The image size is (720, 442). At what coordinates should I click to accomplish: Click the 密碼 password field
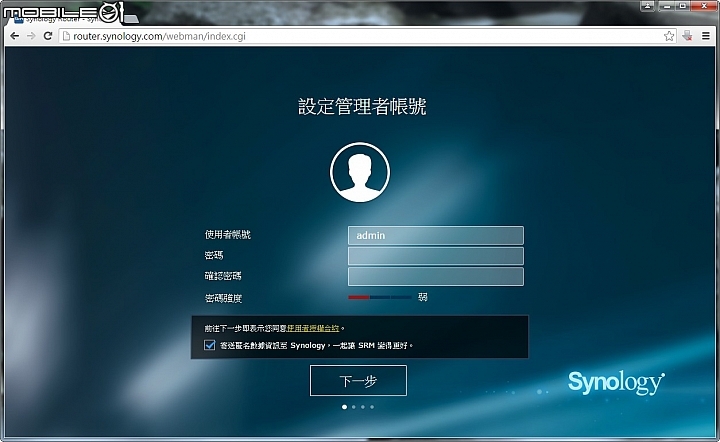point(435,256)
